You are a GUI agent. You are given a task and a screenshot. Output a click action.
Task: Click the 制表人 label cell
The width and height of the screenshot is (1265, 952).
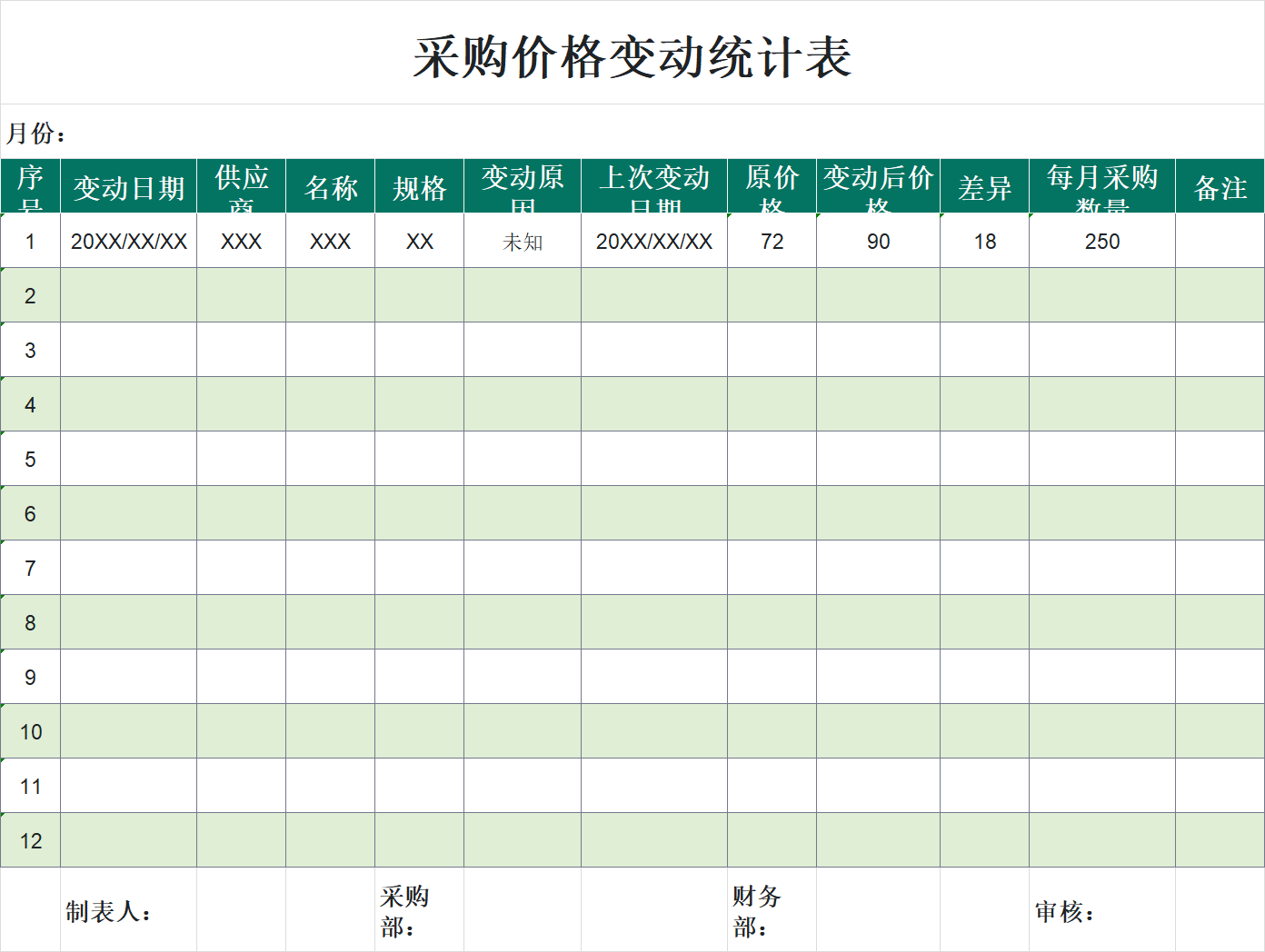(109, 909)
